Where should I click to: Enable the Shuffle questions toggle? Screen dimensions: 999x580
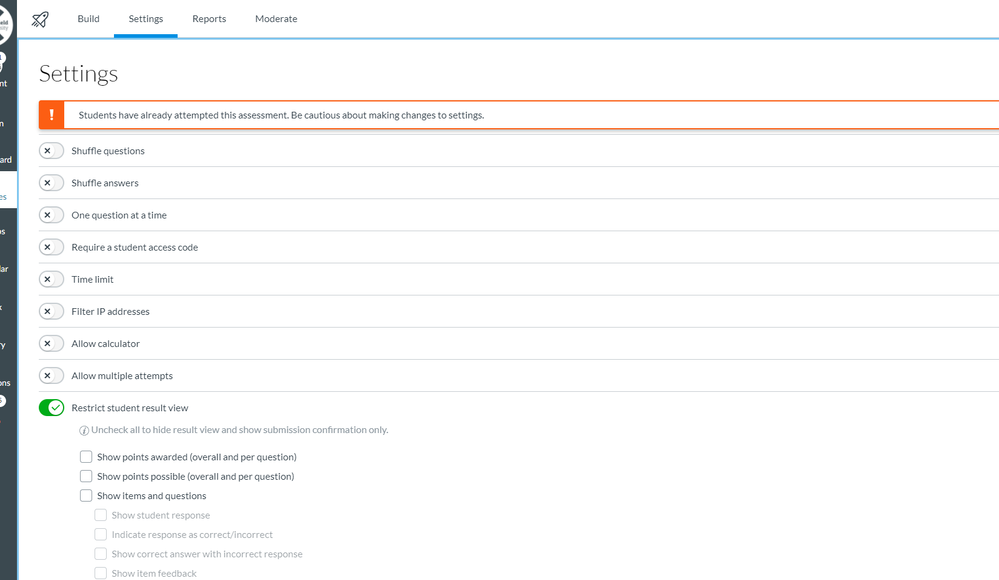(51, 151)
